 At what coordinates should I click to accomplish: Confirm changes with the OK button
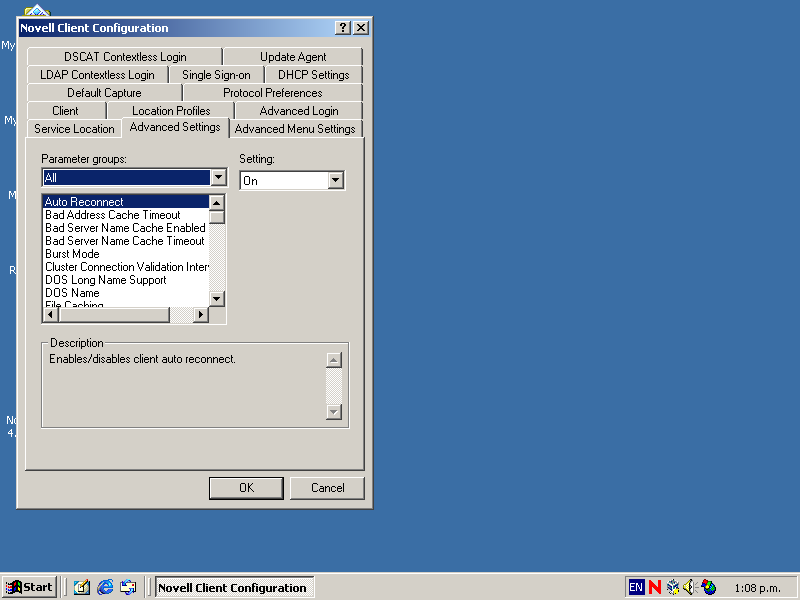coord(246,488)
